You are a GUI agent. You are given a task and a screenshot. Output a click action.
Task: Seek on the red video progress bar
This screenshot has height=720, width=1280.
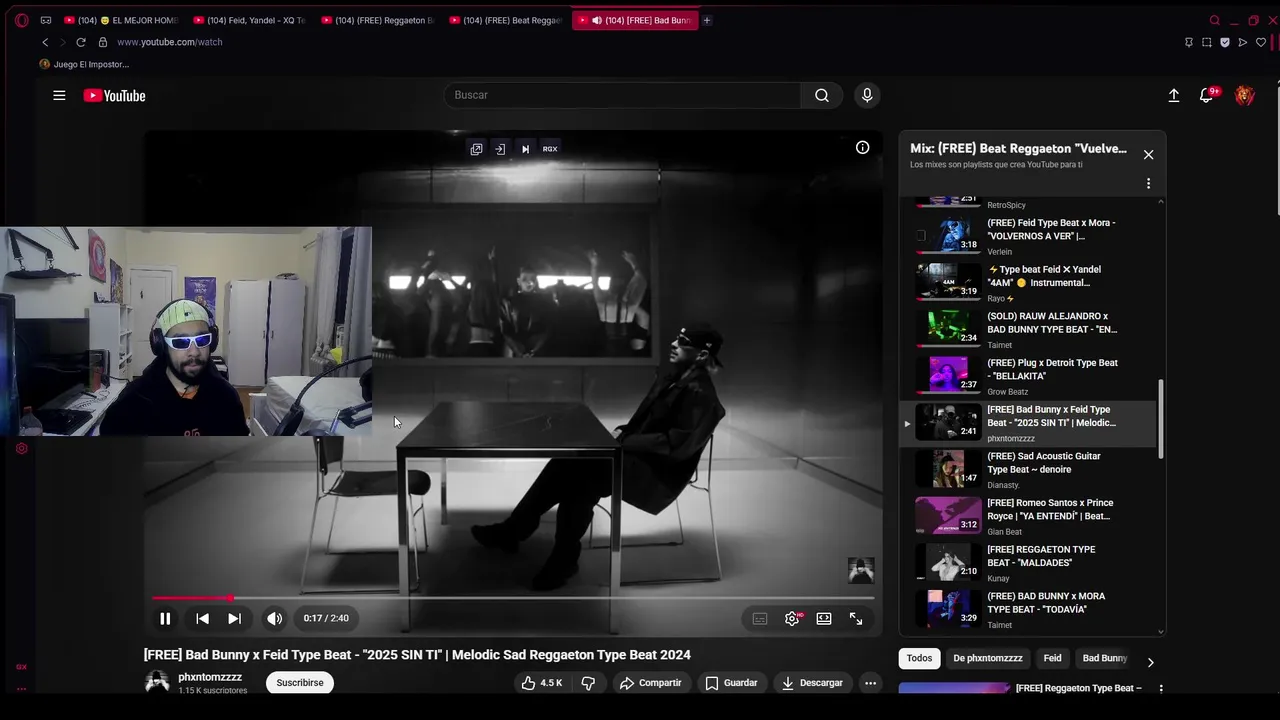click(513, 598)
